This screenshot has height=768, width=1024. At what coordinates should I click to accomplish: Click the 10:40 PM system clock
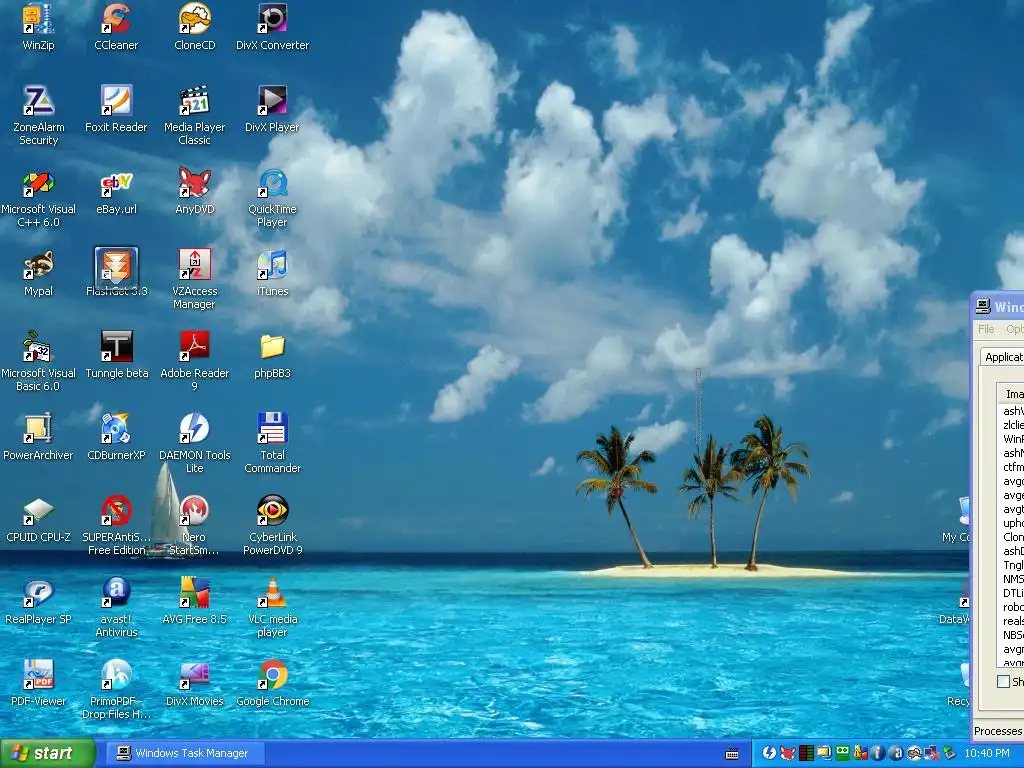coord(987,753)
